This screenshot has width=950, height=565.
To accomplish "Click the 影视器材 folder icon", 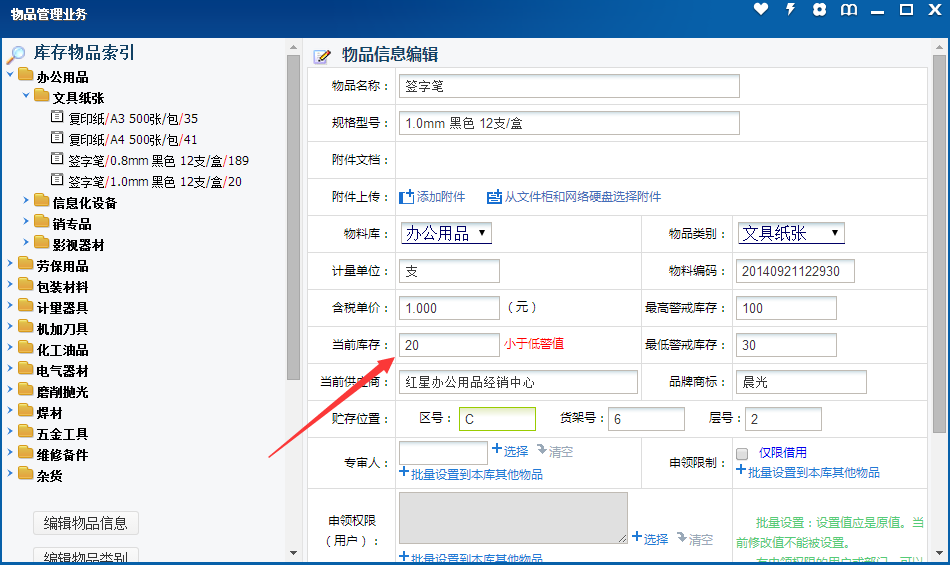I will 41,242.
